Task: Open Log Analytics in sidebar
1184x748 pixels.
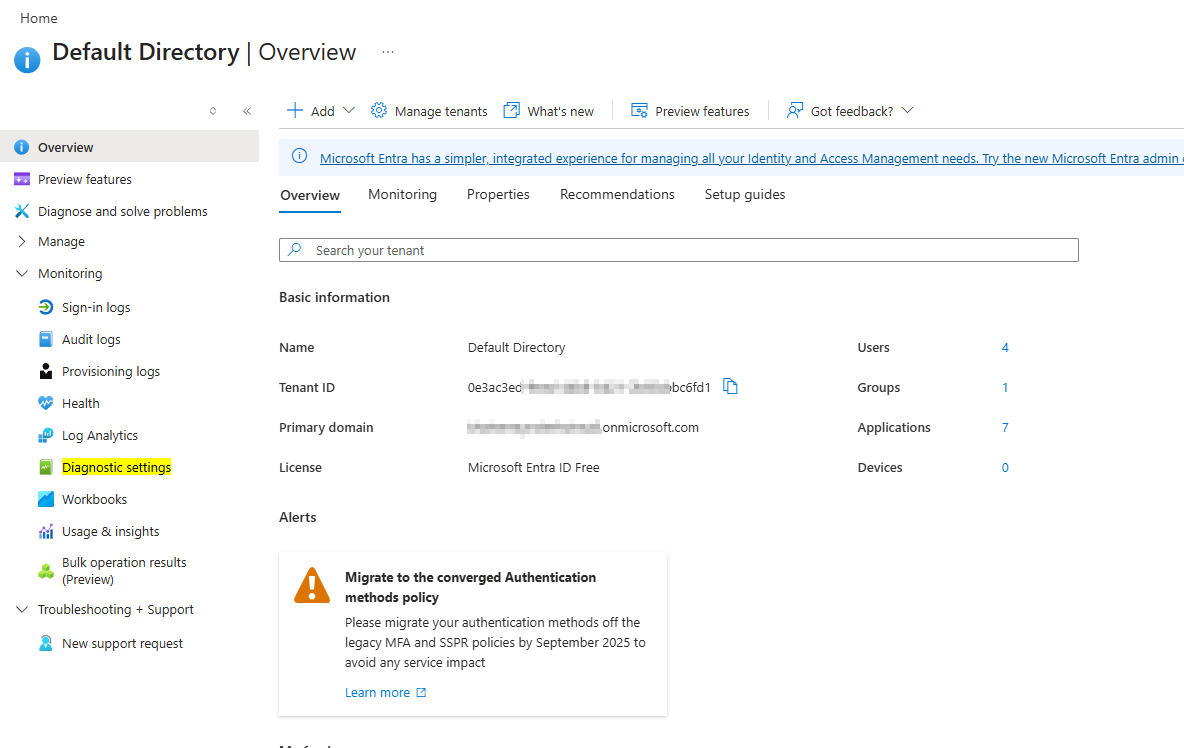Action: pyautogui.click(x=100, y=436)
